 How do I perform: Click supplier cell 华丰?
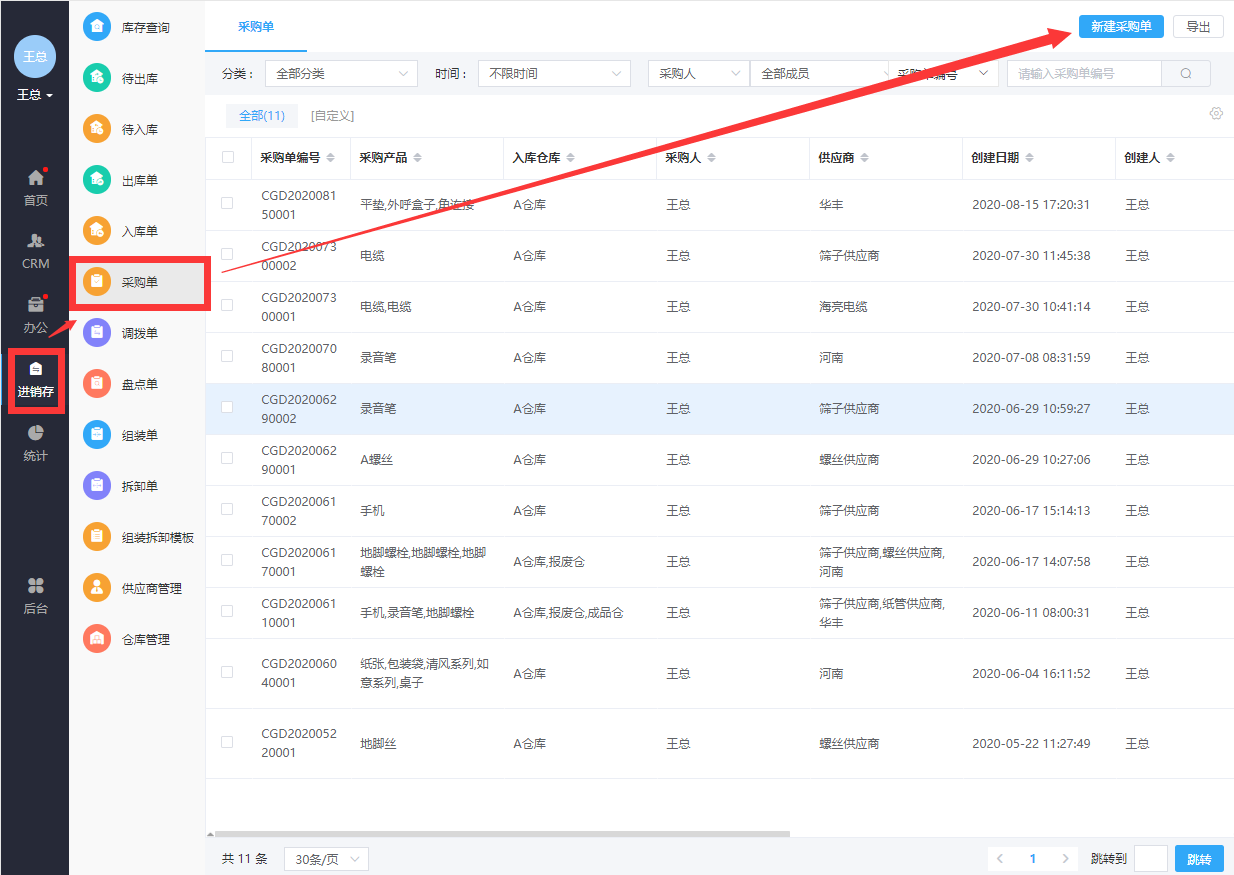point(831,205)
